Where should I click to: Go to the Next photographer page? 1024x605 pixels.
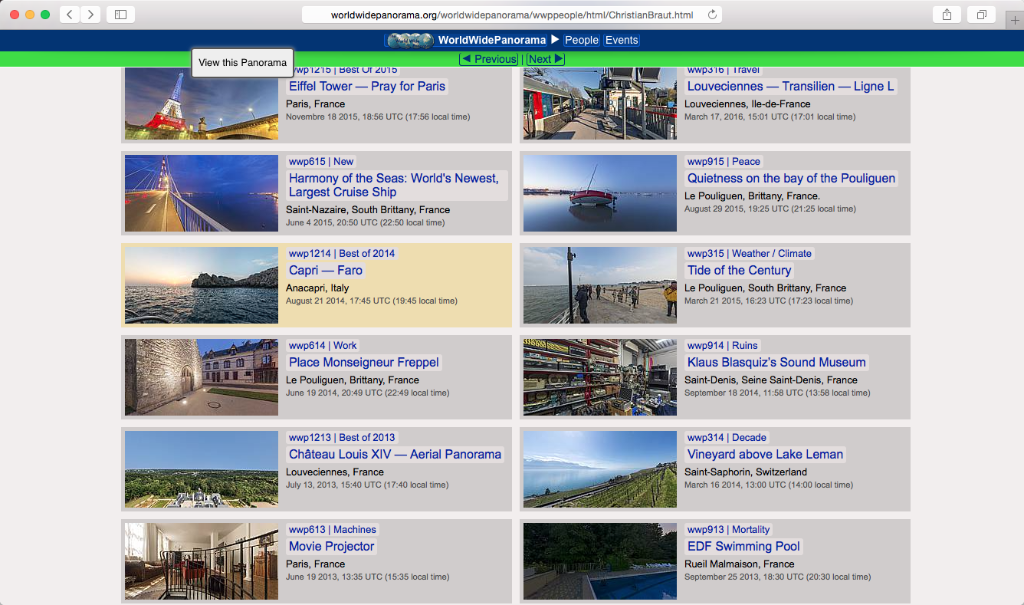pos(545,59)
